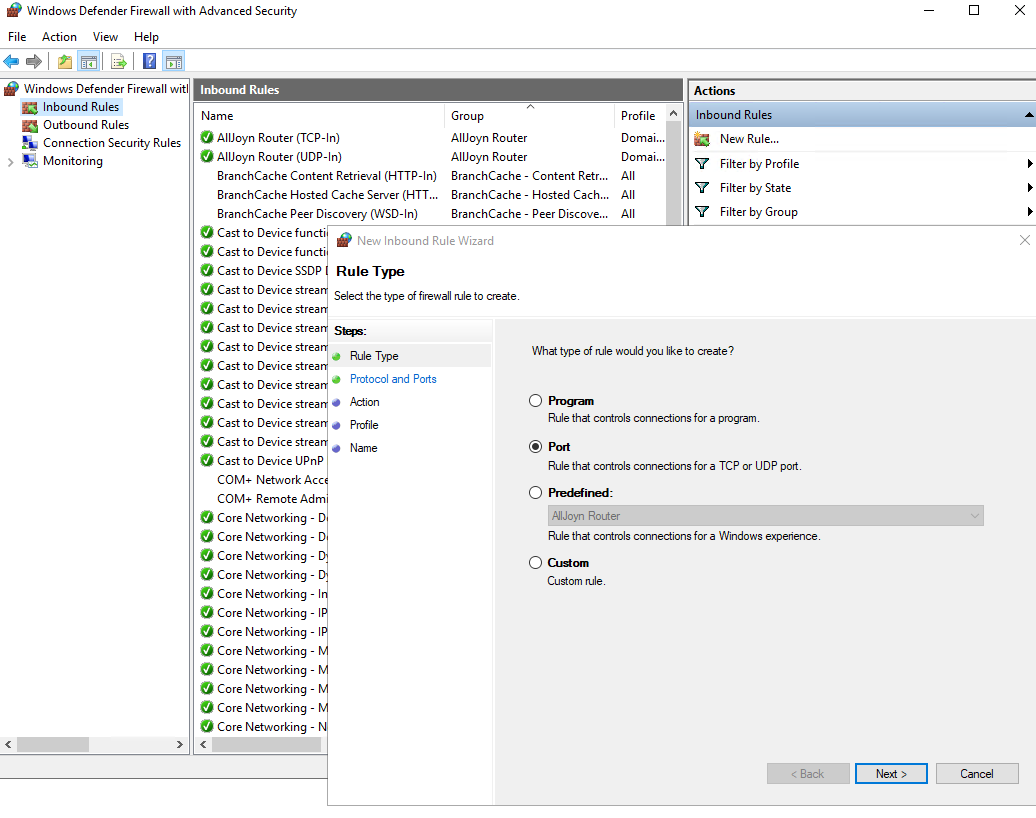Image resolution: width=1036 pixels, height=818 pixels.
Task: Open the Help menu
Action: click(146, 37)
